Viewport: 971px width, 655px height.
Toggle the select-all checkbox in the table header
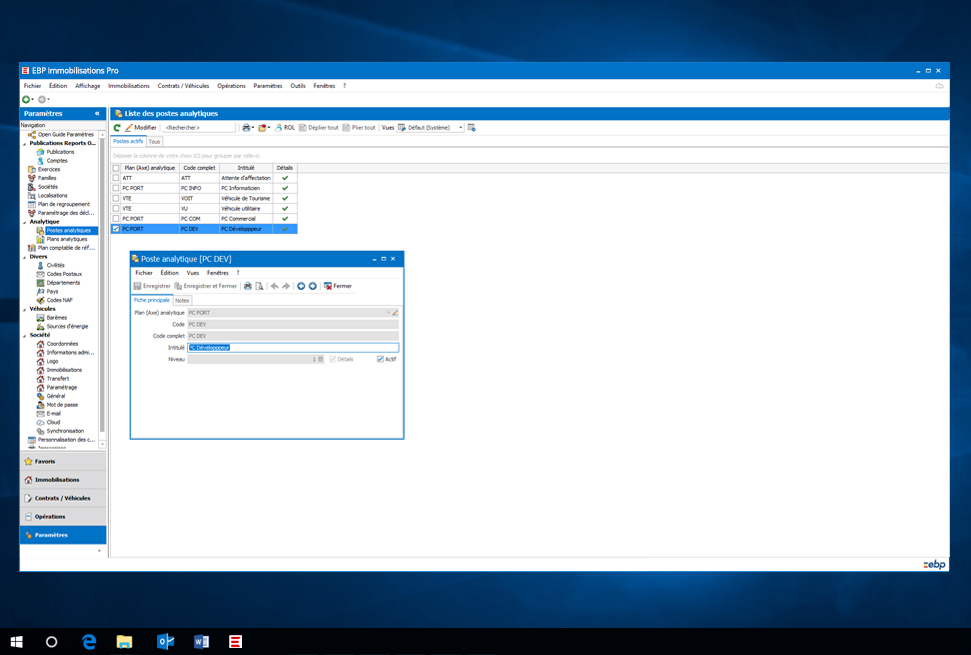(116, 168)
